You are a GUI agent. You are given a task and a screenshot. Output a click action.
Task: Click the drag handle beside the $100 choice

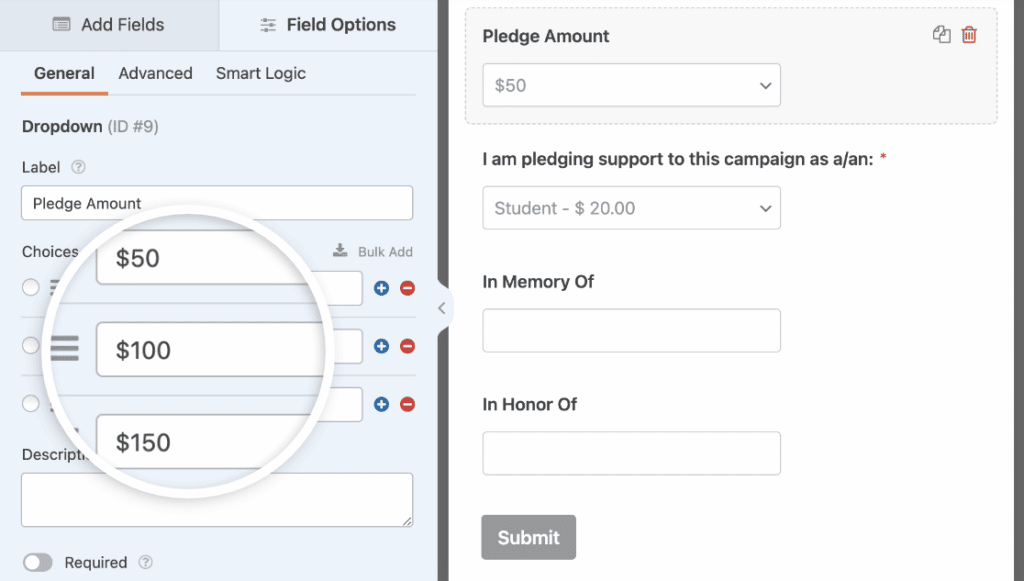(64, 348)
